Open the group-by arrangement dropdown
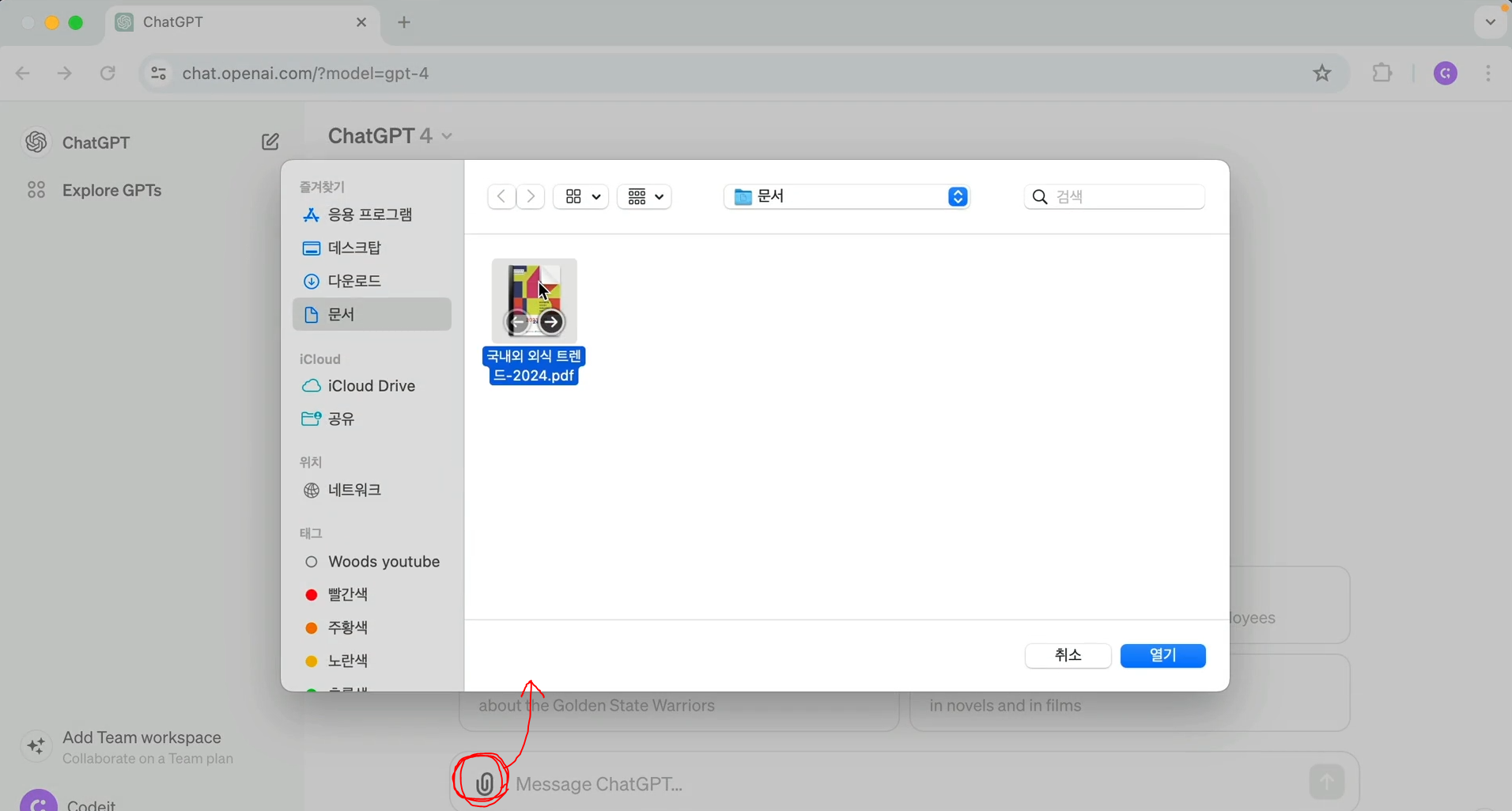 pos(644,196)
